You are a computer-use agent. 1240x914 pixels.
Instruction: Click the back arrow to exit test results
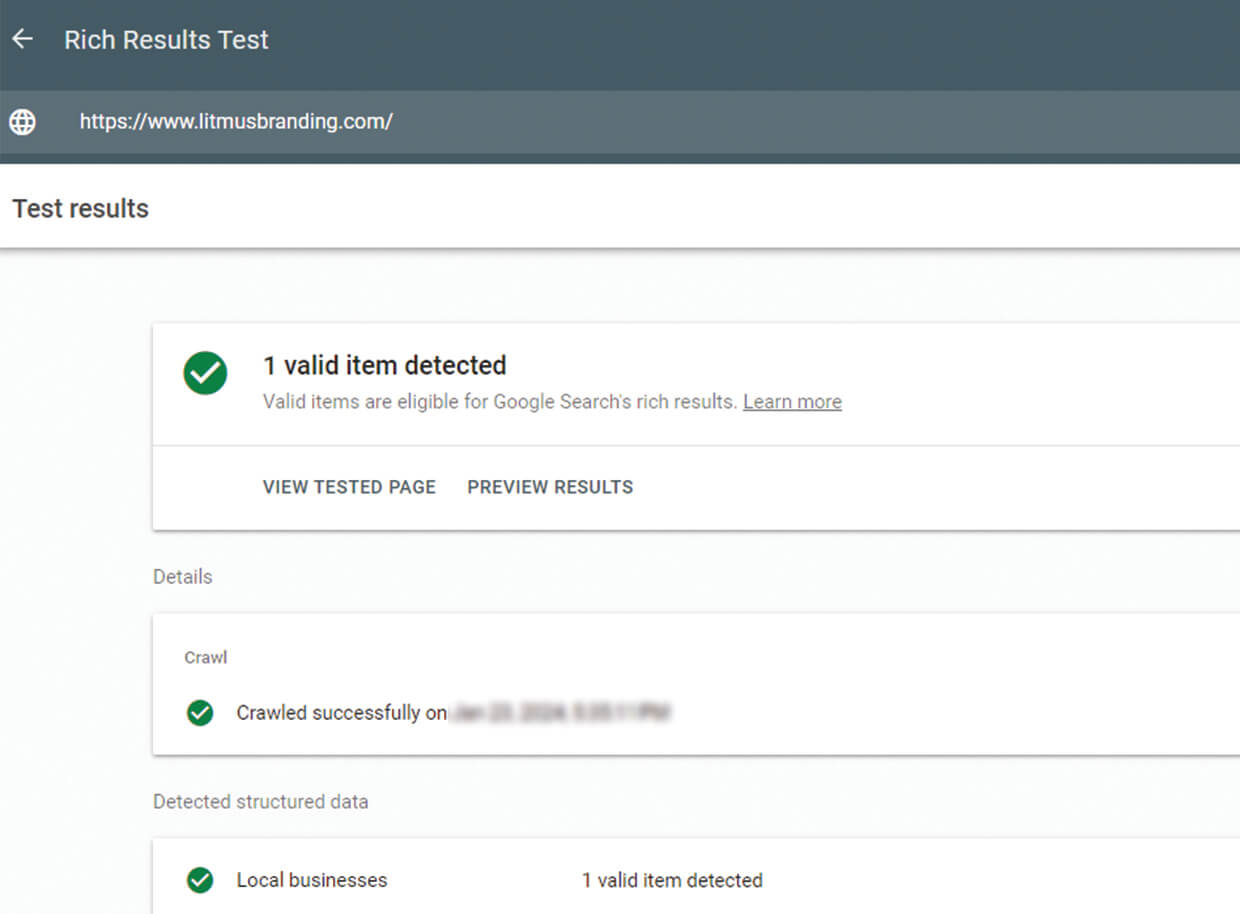[21, 38]
